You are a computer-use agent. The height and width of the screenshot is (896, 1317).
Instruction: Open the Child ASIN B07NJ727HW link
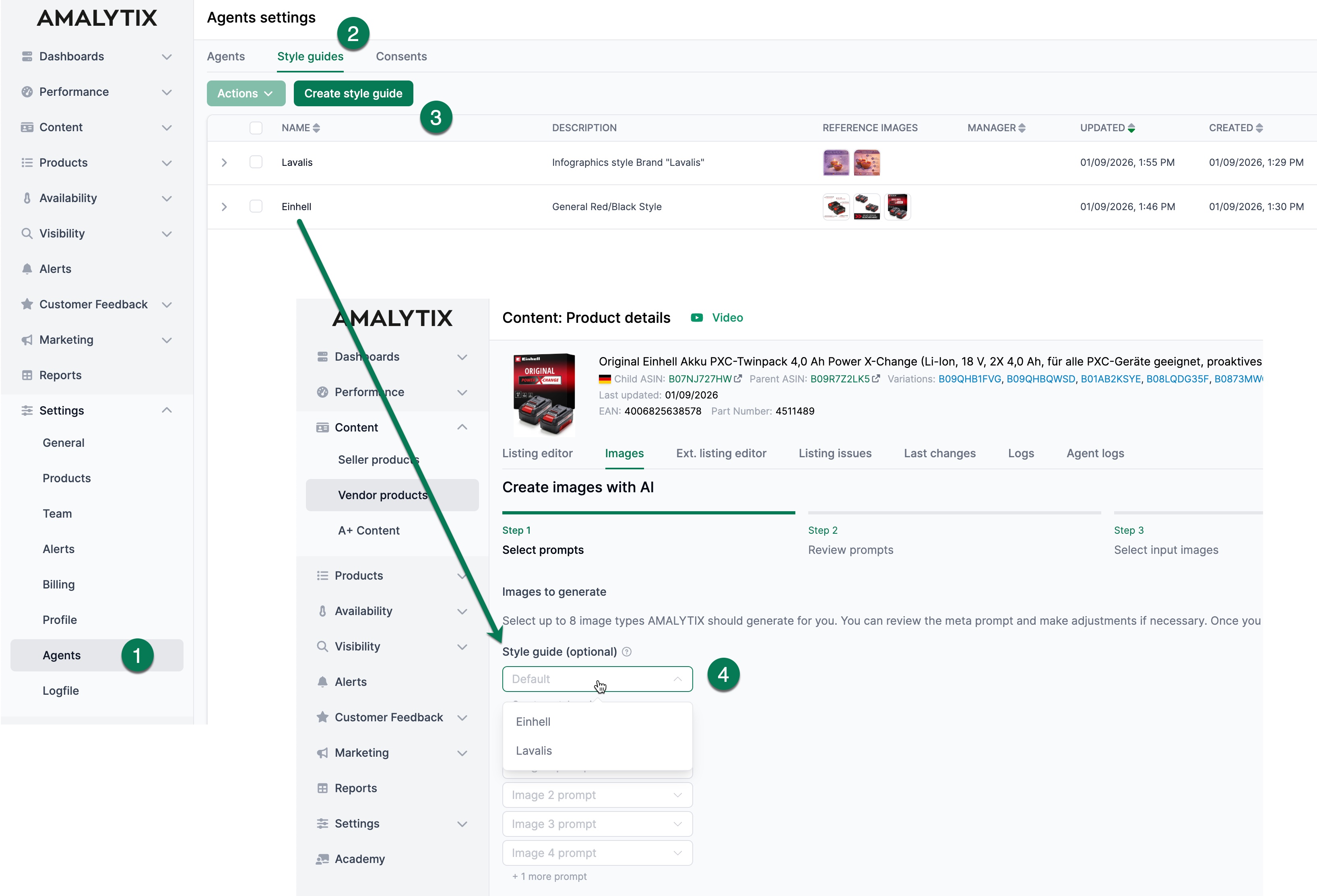(x=700, y=379)
